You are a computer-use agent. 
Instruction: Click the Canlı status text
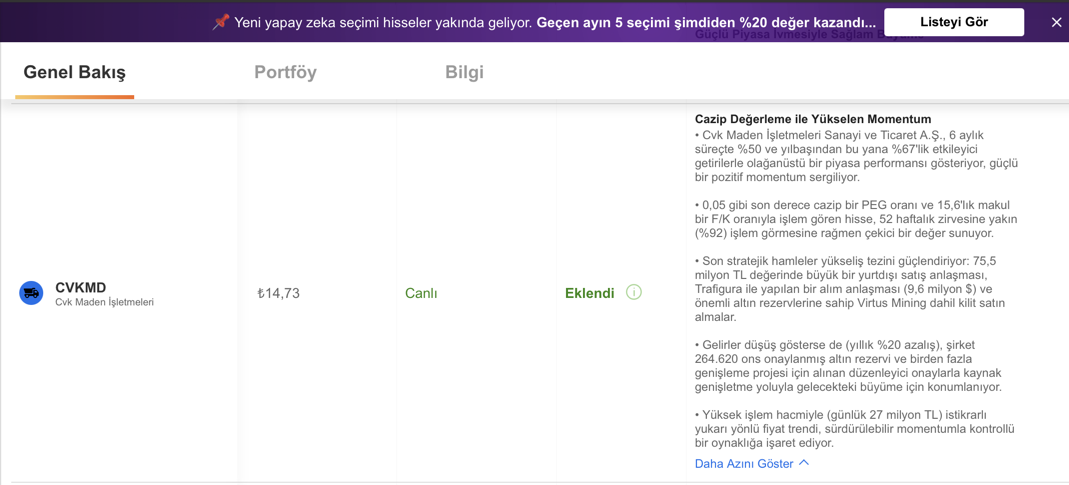coord(421,293)
